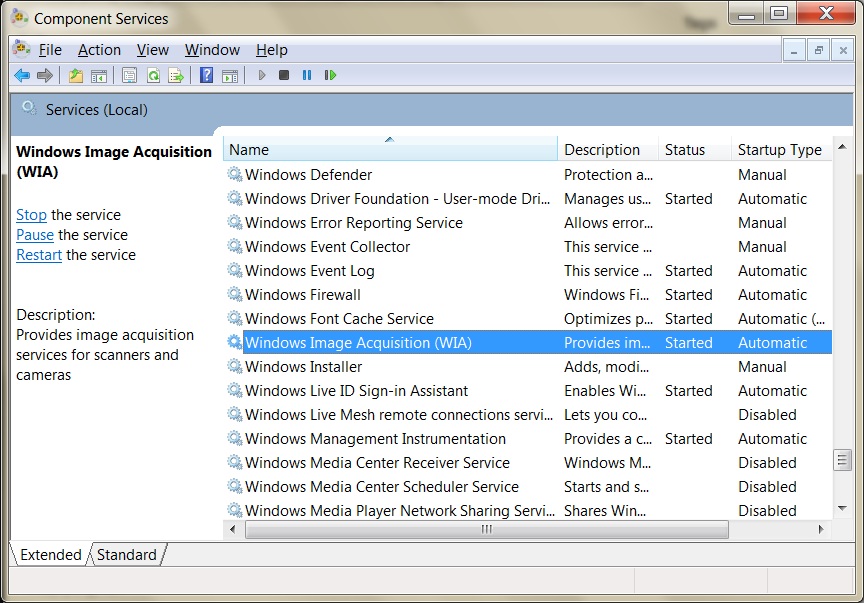The width and height of the screenshot is (864, 603).
Task: Open Help via the blue question mark icon
Action: click(x=206, y=75)
